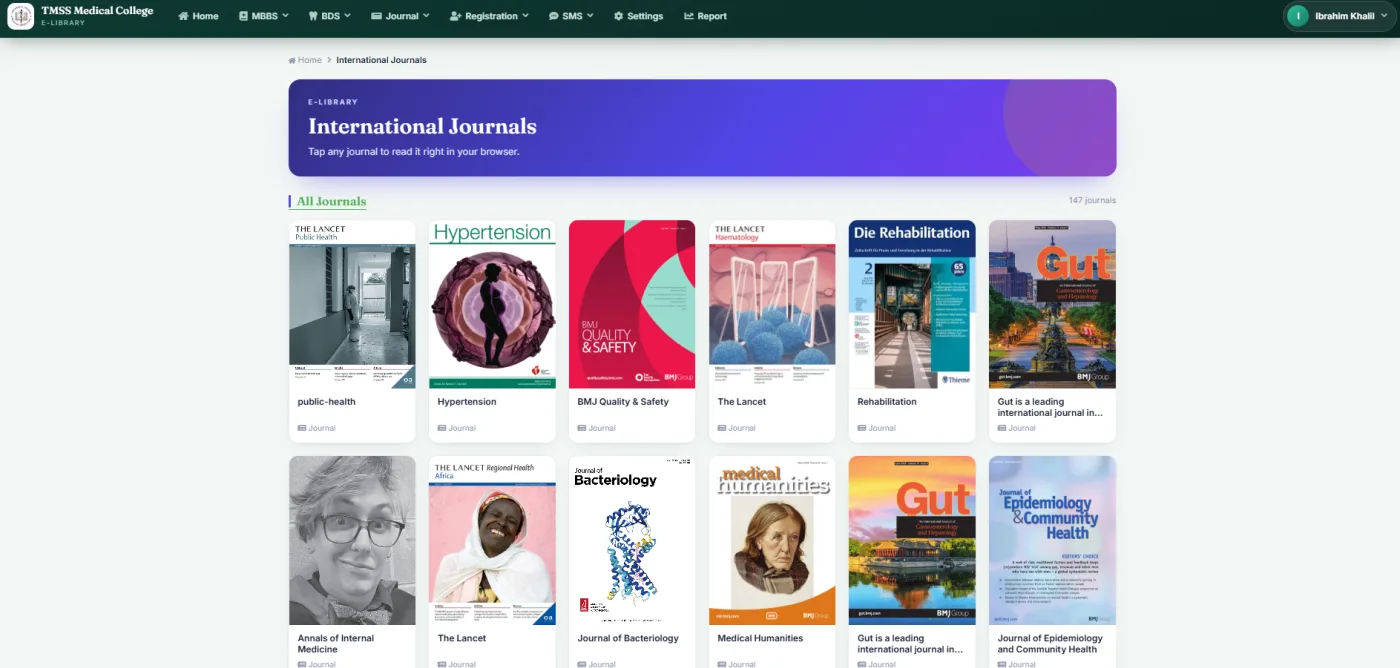
Task: Open The Lancet Regional Health Africa cover
Action: click(492, 540)
